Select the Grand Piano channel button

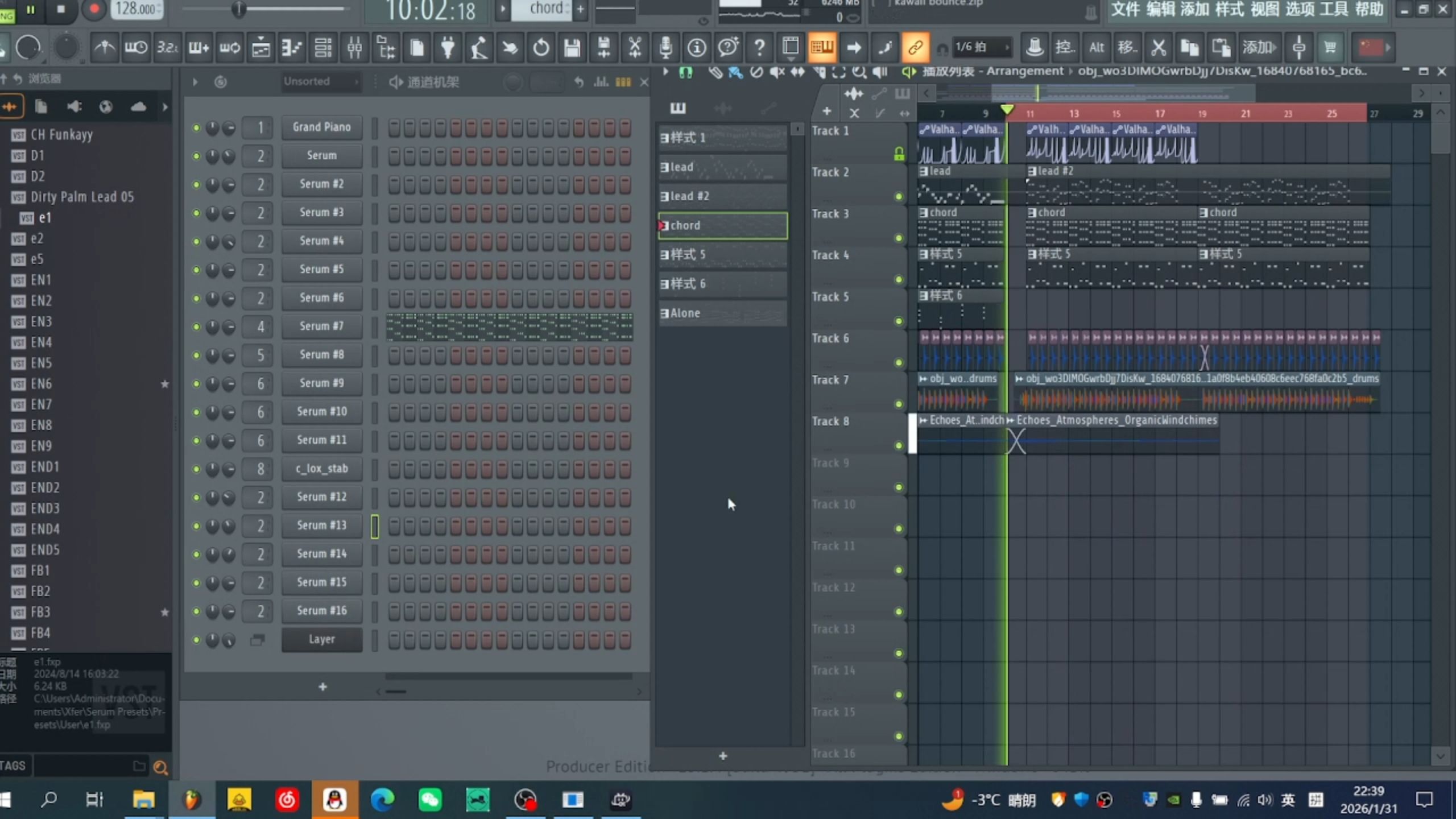click(322, 127)
